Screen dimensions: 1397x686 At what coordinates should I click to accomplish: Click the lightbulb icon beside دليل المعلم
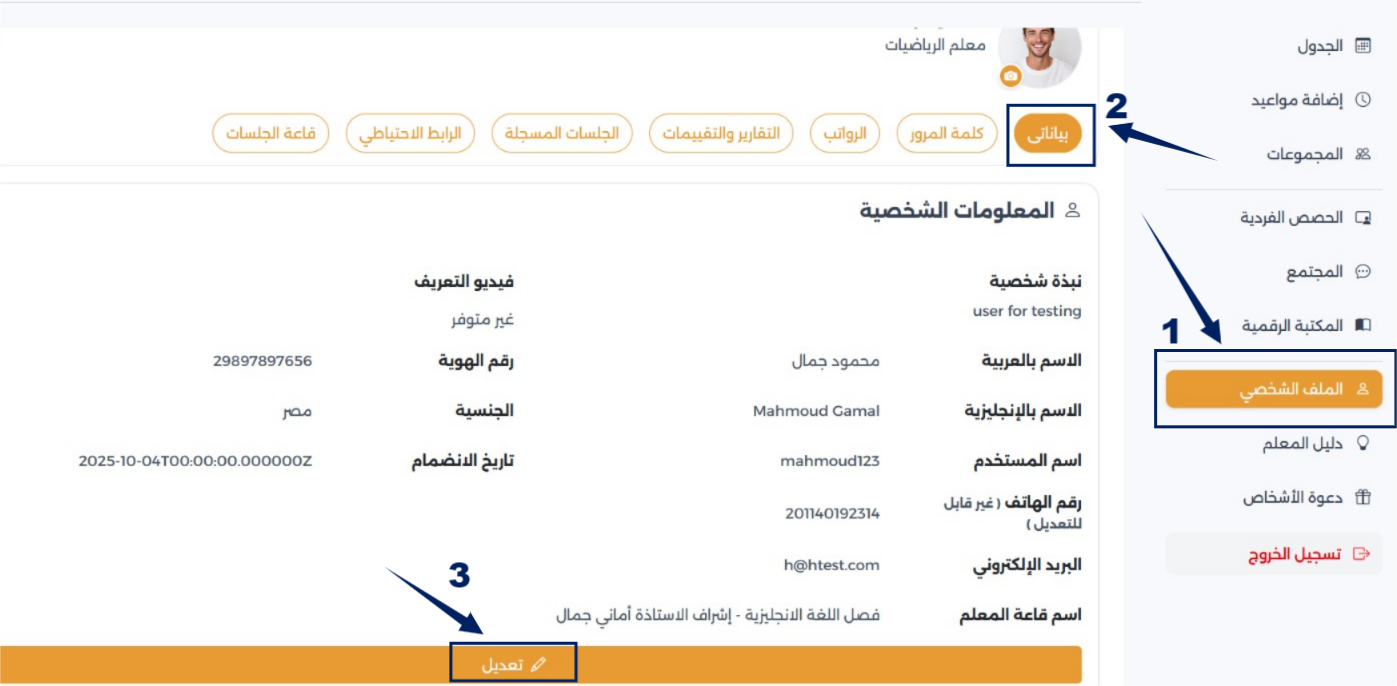click(x=1362, y=444)
